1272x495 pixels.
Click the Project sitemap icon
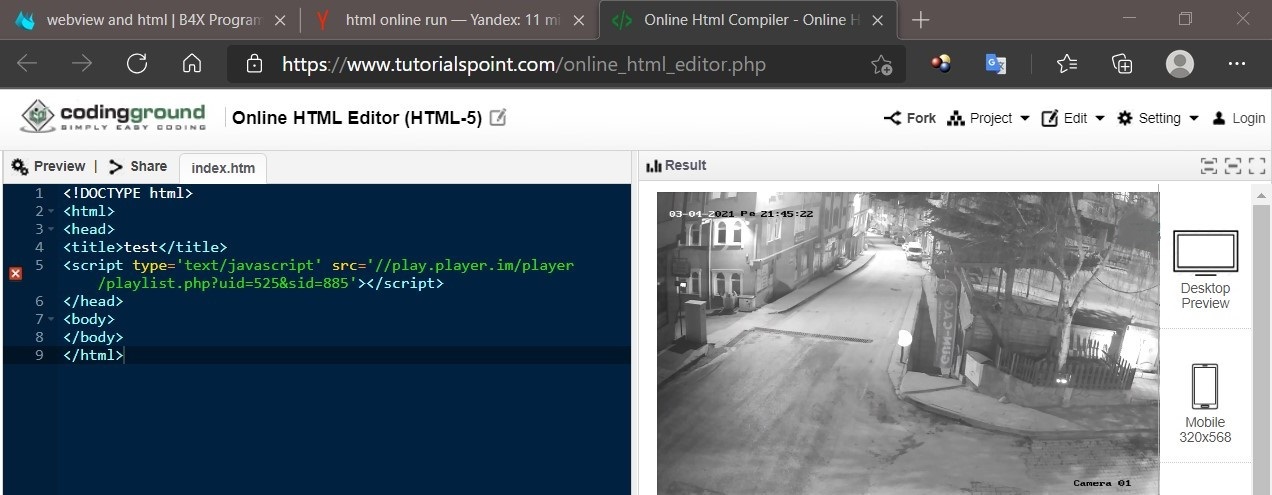point(955,118)
